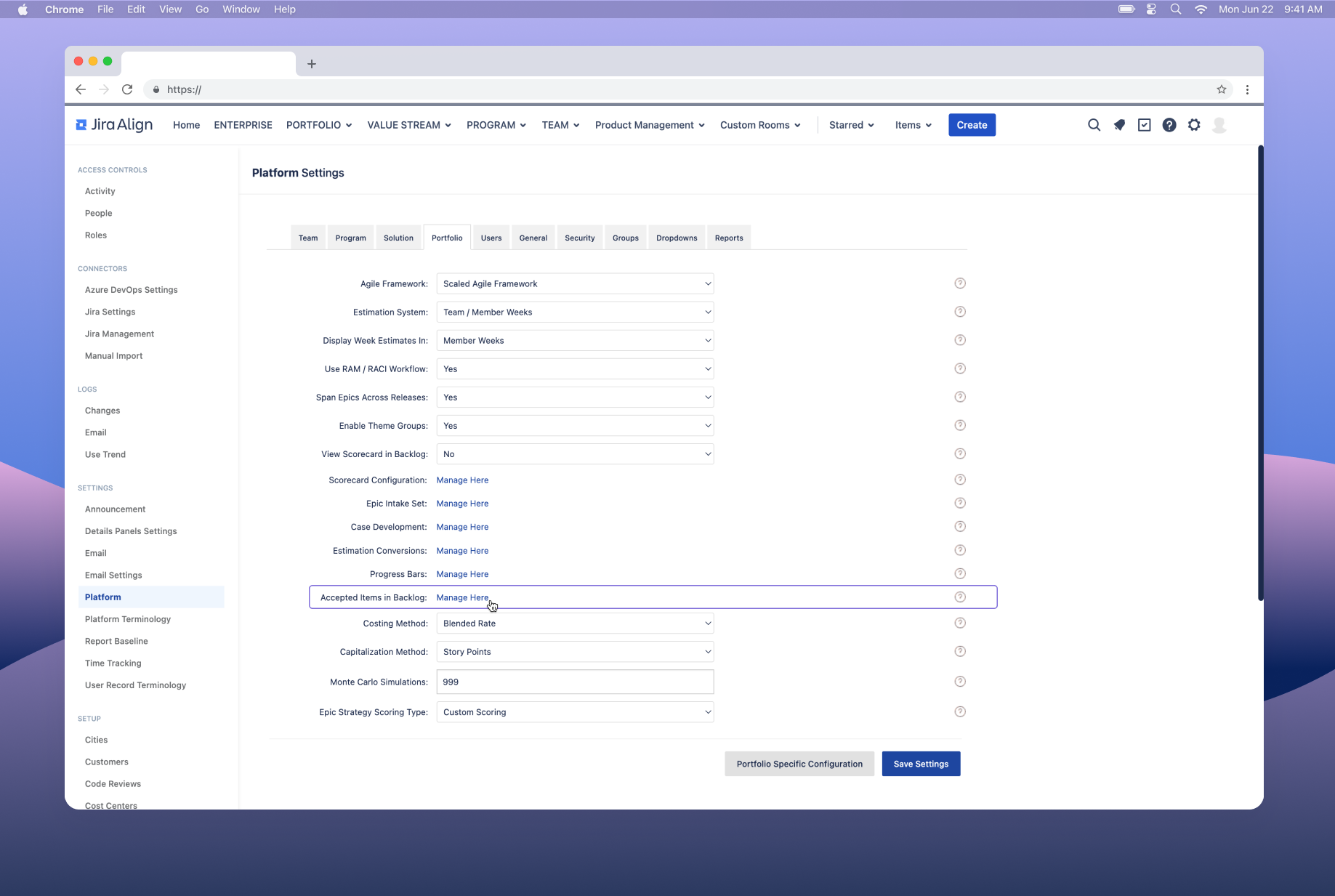Bookmark page with the star icon

point(1222,89)
